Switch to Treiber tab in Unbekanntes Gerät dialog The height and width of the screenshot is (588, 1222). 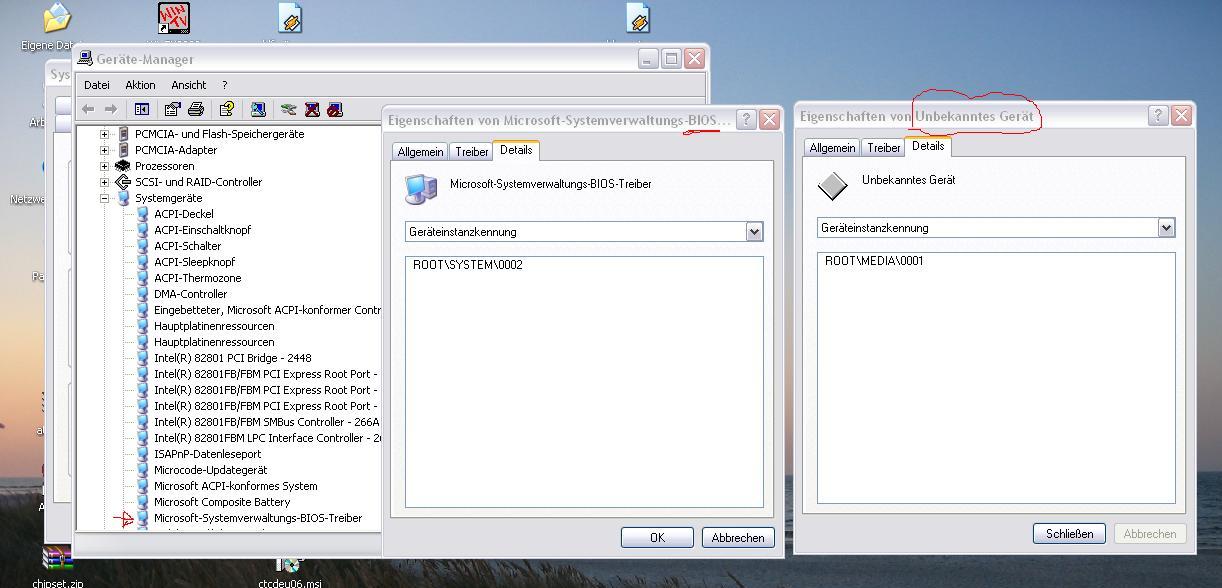[883, 148]
